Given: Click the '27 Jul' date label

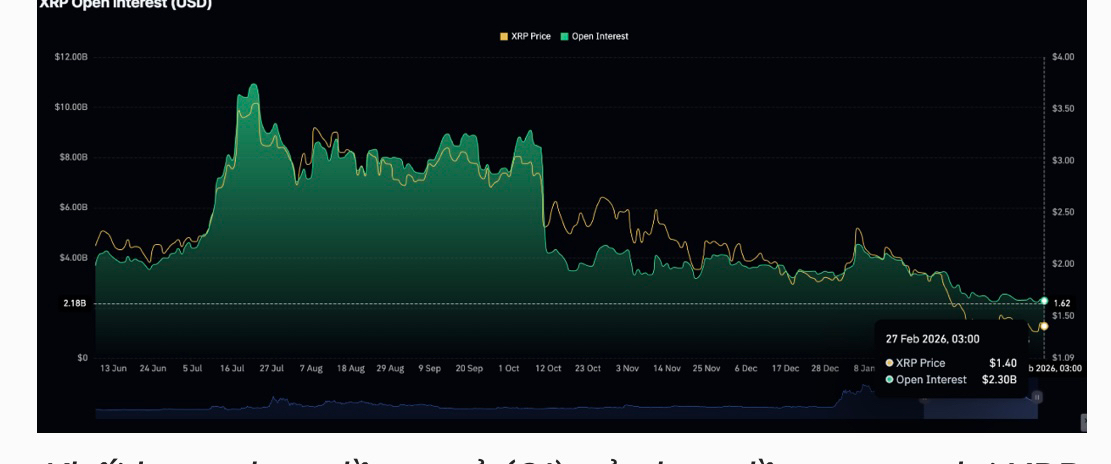Looking at the screenshot, I should [271, 369].
